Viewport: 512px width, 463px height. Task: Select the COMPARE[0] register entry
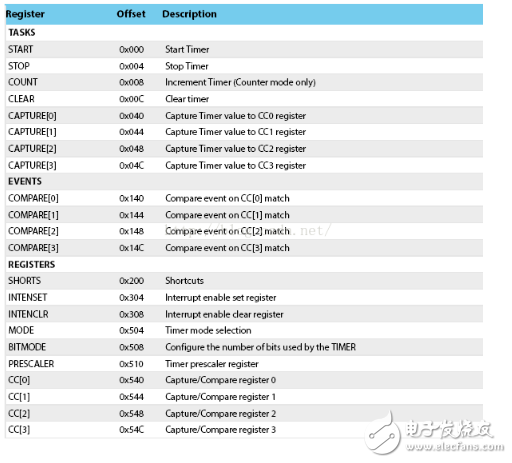33,198
